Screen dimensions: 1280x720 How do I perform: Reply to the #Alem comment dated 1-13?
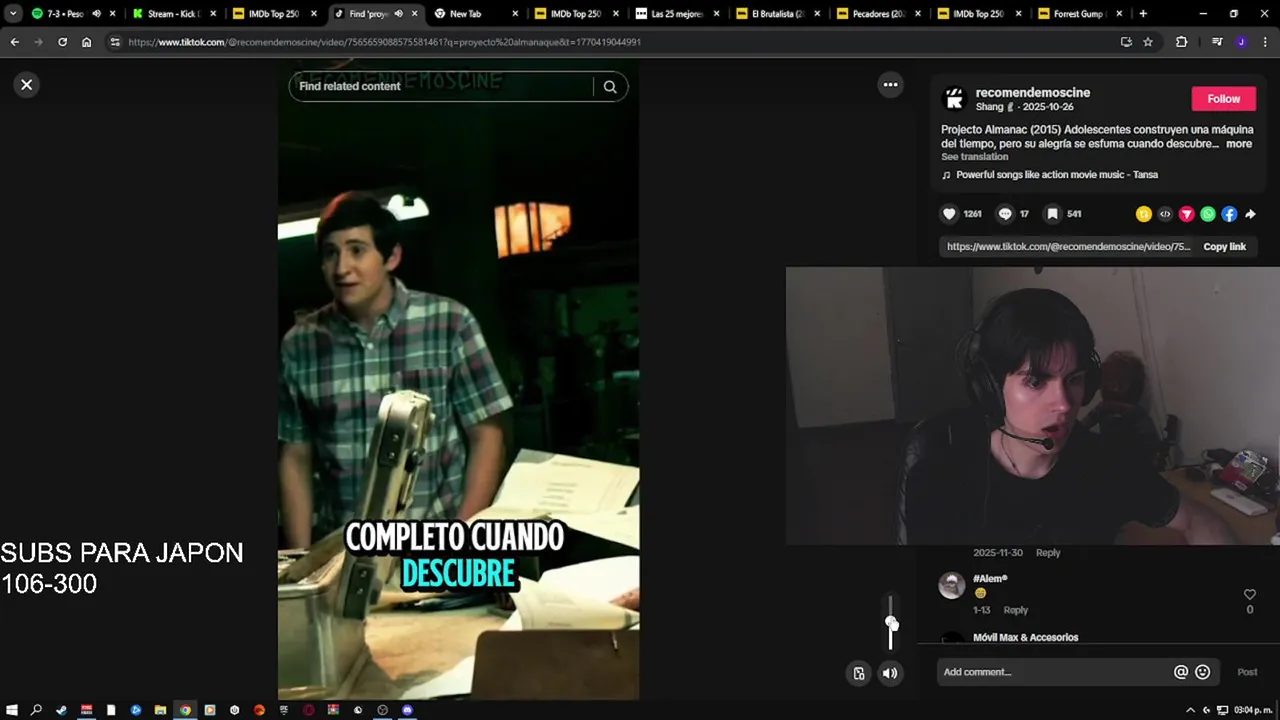coord(1015,610)
